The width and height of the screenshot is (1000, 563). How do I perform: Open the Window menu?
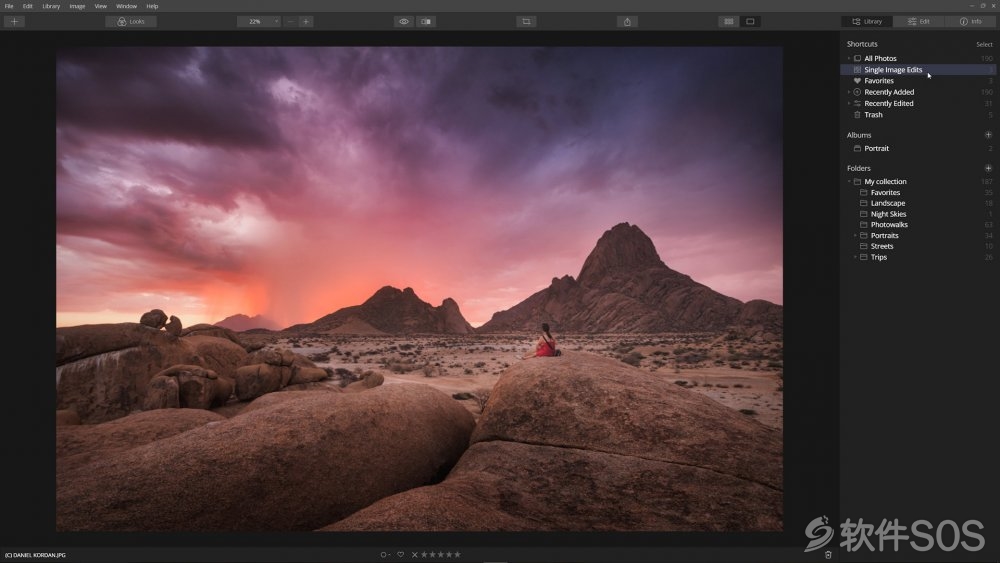(x=126, y=6)
